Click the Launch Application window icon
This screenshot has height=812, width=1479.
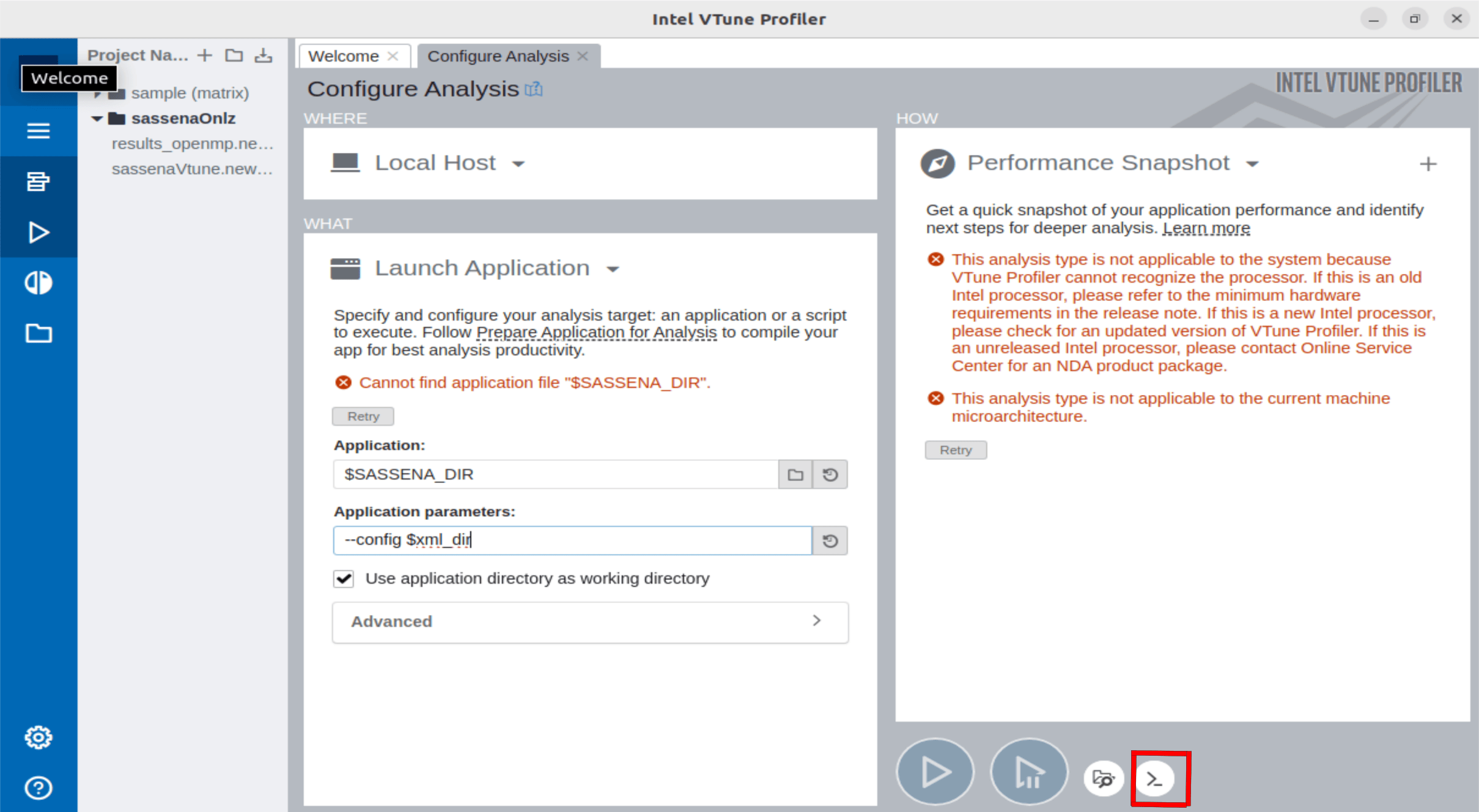pyautogui.click(x=345, y=268)
